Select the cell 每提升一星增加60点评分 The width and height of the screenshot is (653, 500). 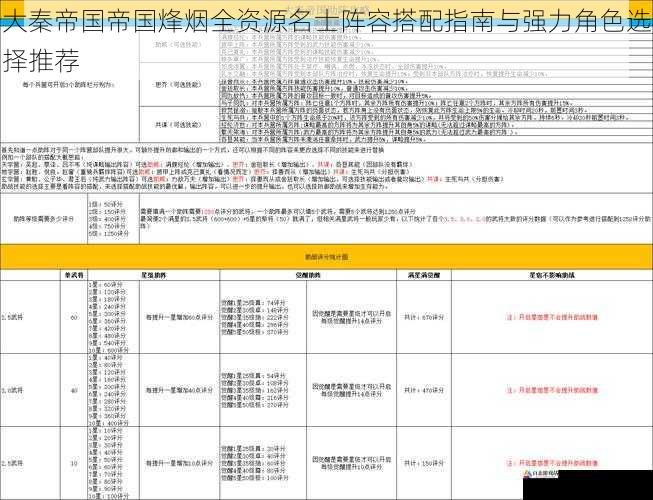click(x=179, y=317)
